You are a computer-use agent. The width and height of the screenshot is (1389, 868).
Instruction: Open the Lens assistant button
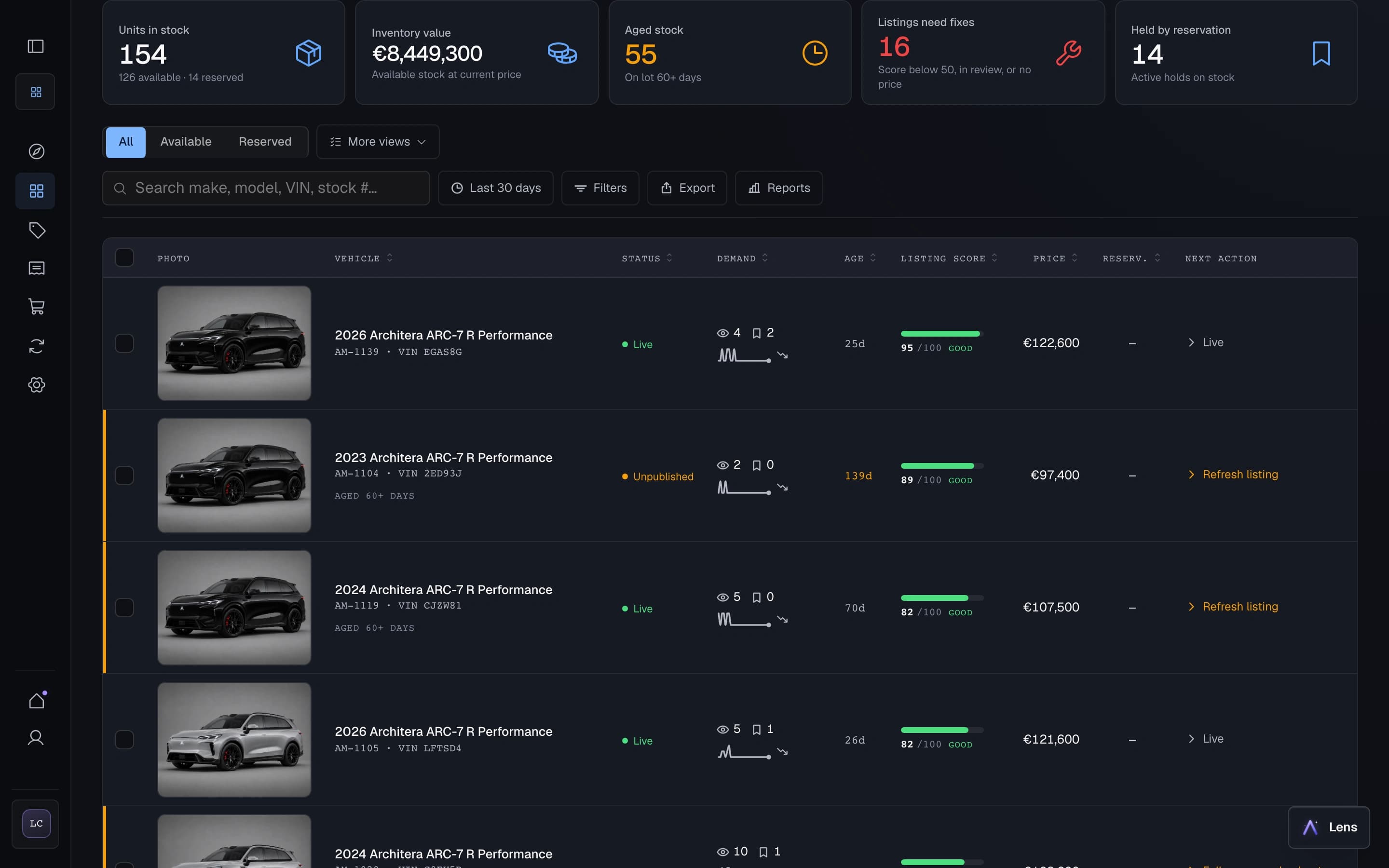[x=1329, y=827]
